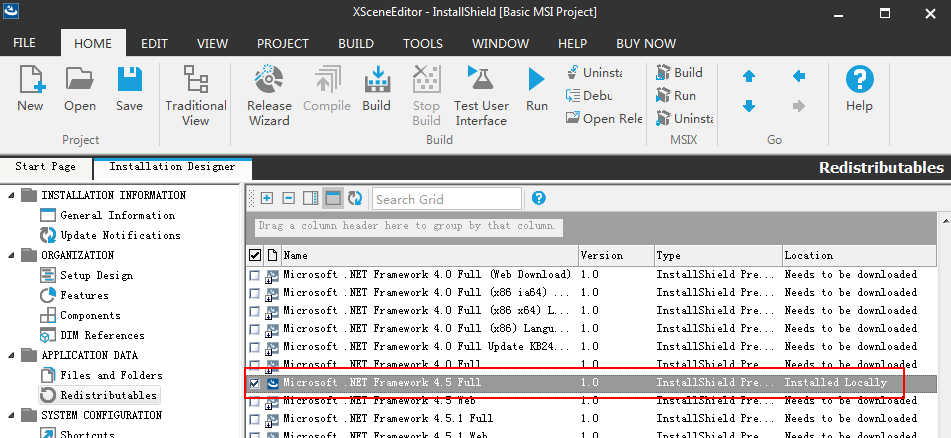The width and height of the screenshot is (951, 438).
Task: Click in the Search Grid field
Action: [447, 199]
